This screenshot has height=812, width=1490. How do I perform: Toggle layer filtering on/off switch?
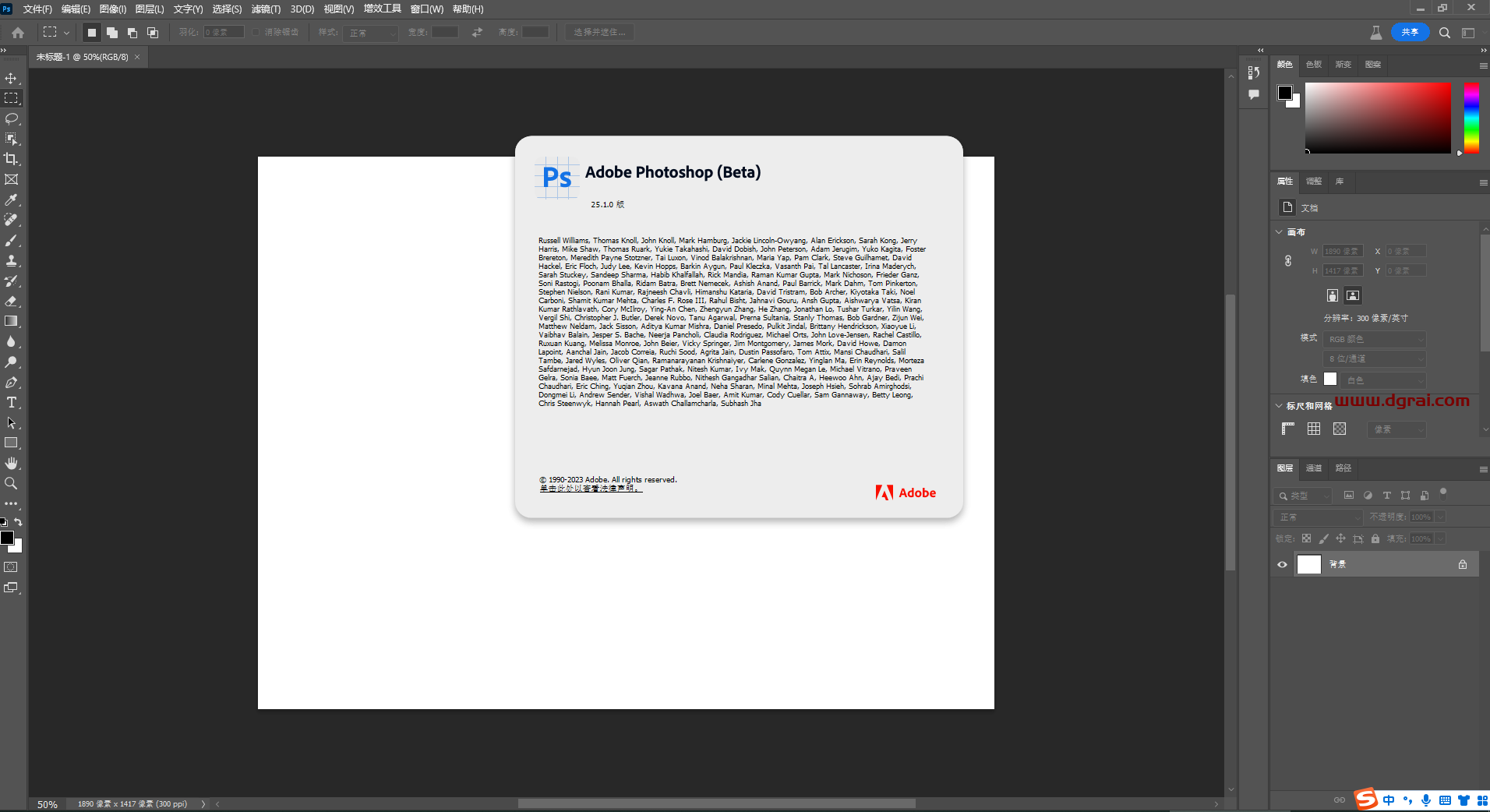[1442, 492]
